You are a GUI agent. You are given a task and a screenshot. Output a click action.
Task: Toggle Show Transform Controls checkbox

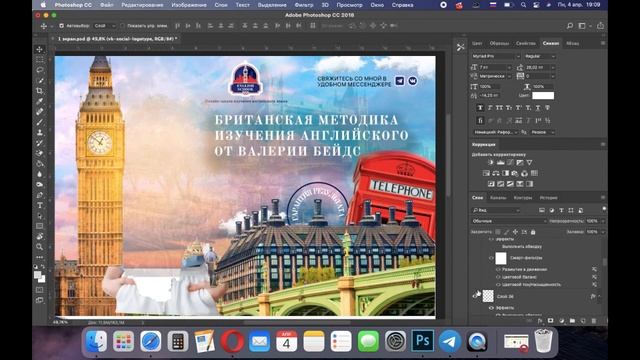click(122, 26)
